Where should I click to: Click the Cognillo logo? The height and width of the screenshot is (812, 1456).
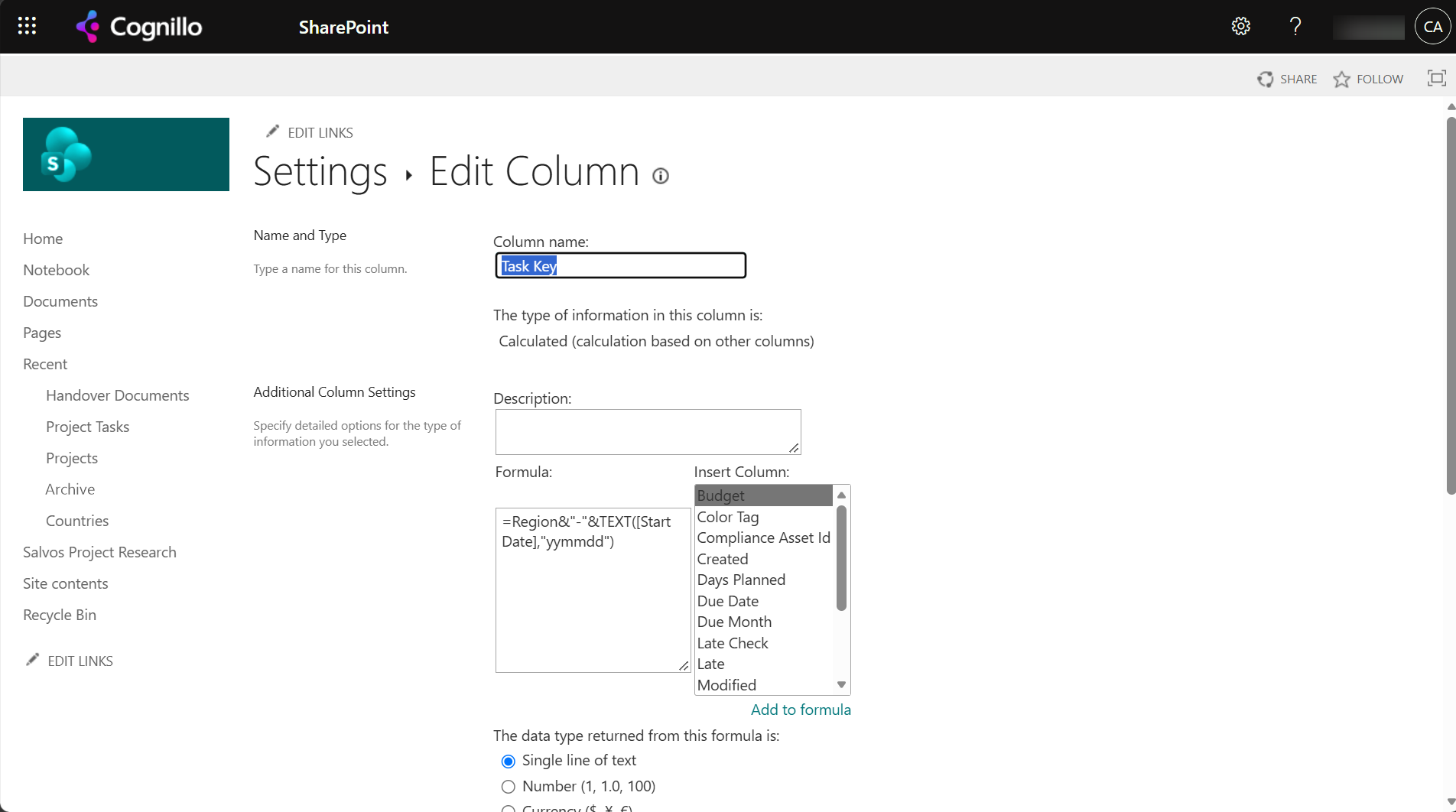[138, 27]
